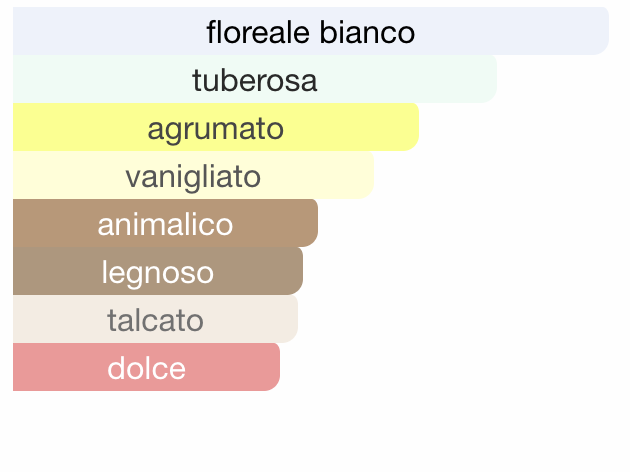Pick the pale green tuberosa bar
630x472 pixels.
tap(255, 79)
